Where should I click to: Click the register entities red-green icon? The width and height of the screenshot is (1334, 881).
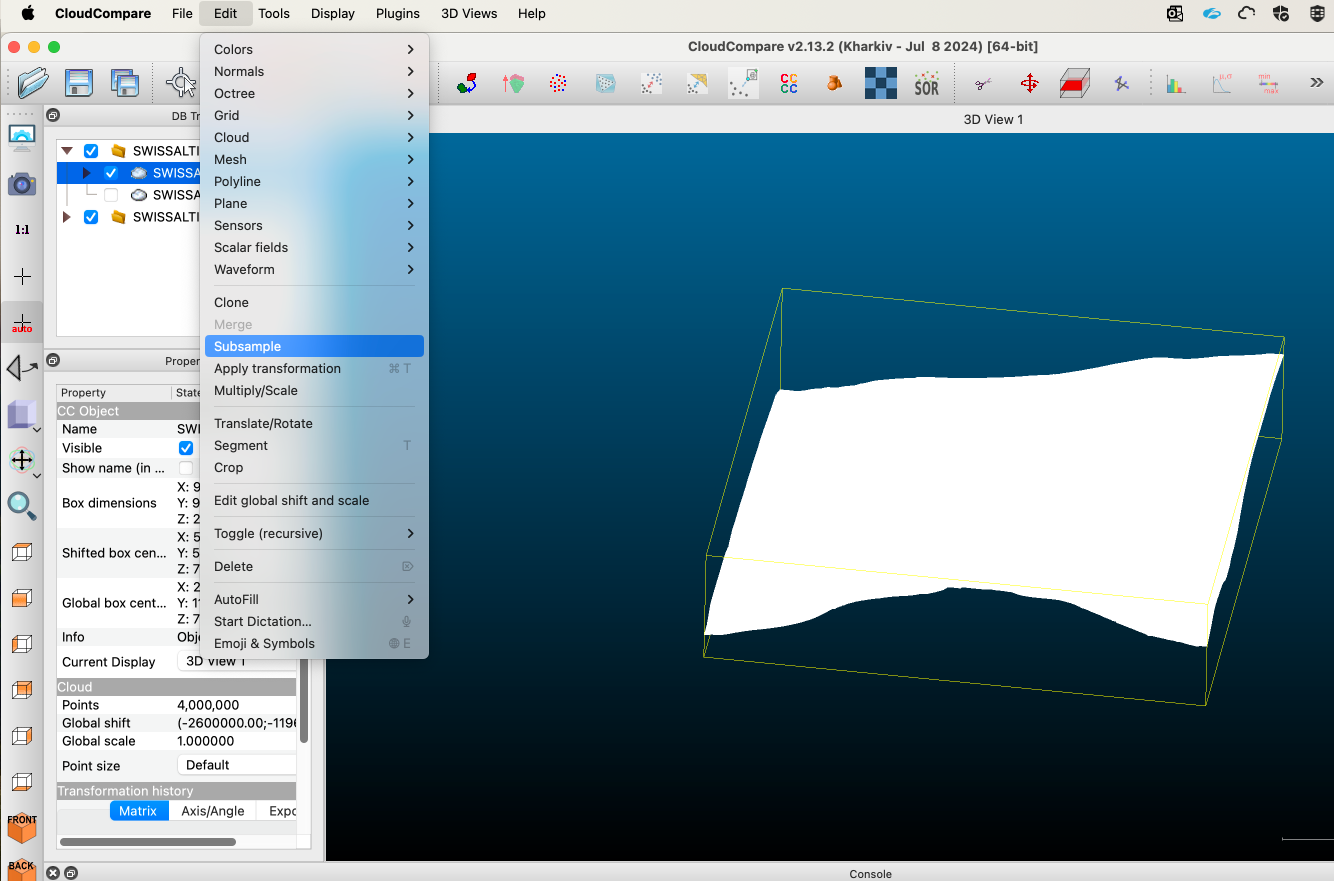coord(467,84)
